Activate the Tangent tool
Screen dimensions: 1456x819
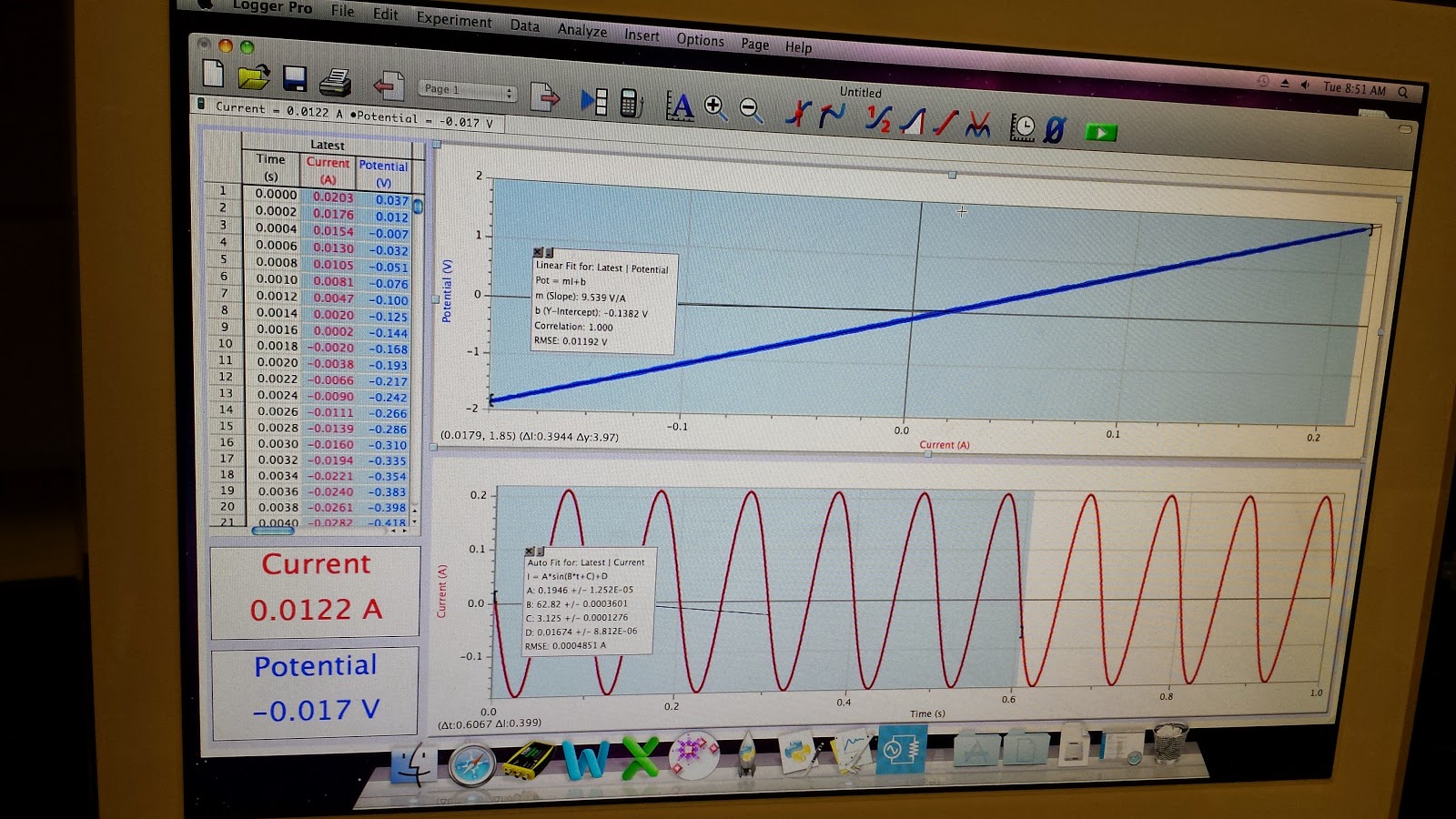[x=832, y=116]
